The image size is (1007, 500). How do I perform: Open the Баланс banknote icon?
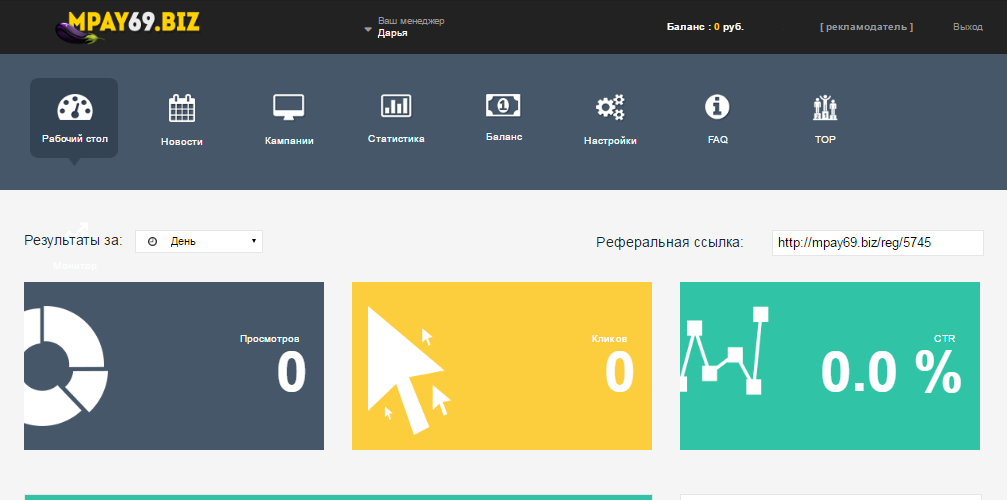[504, 105]
